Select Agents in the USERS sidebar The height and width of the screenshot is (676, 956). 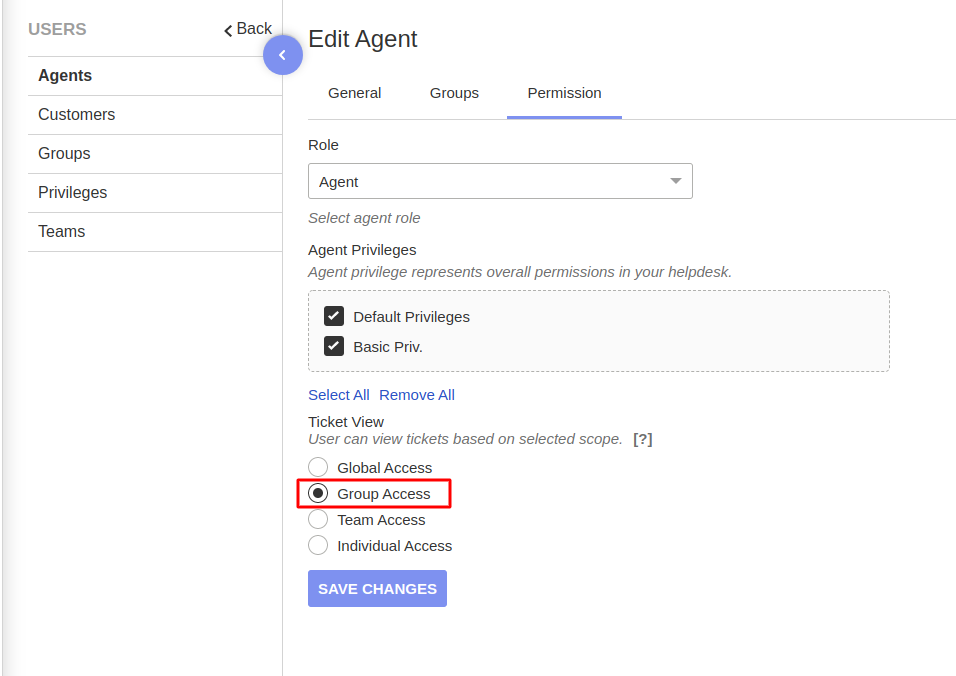(64, 75)
